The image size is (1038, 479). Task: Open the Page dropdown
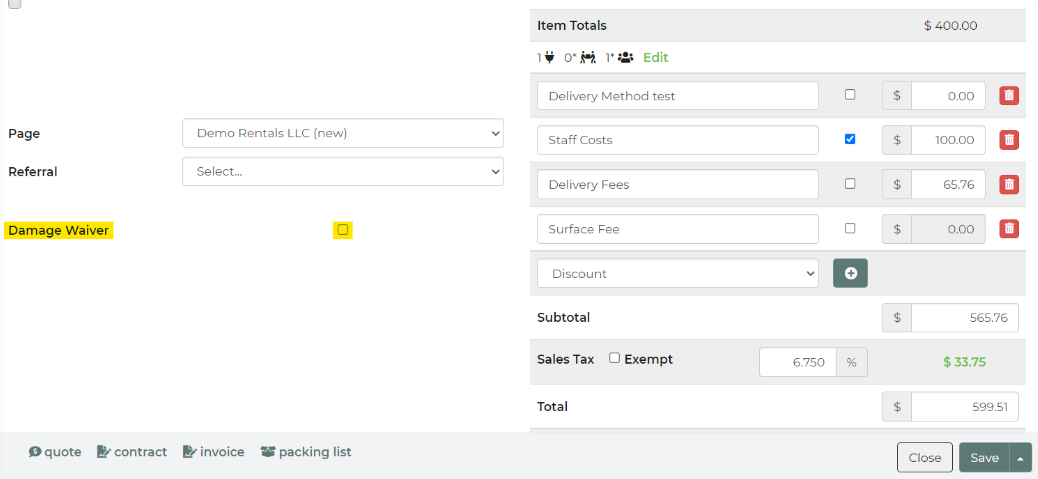(x=343, y=133)
